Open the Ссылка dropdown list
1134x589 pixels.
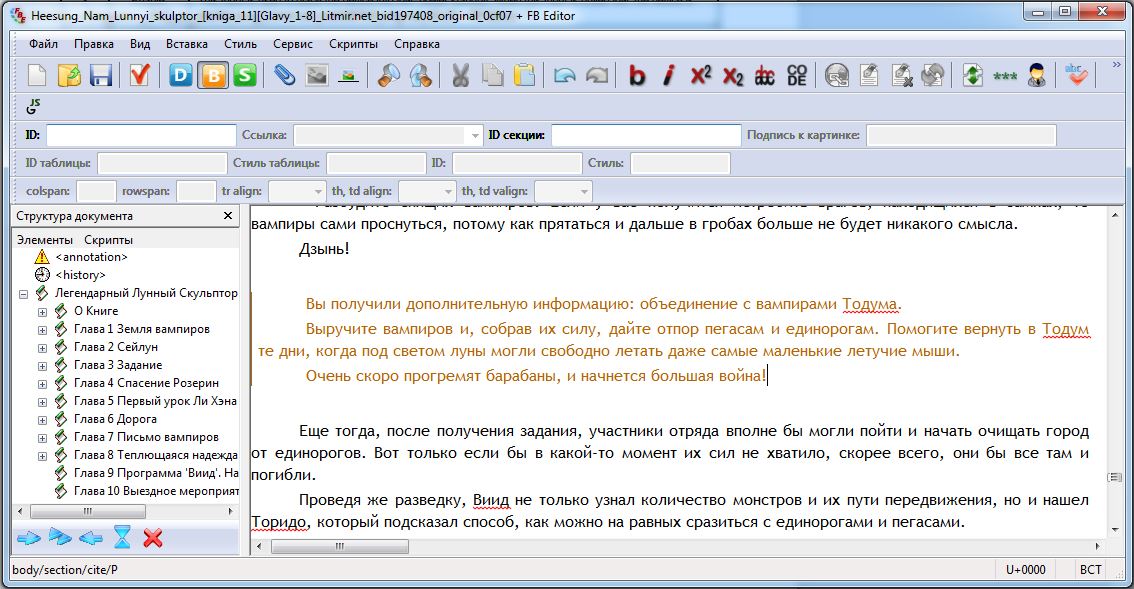click(x=475, y=135)
